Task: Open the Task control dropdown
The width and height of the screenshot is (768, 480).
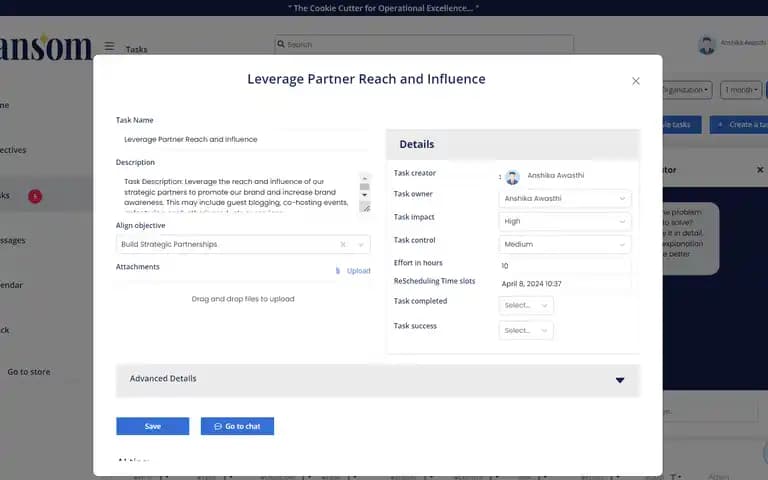Action: (x=565, y=244)
